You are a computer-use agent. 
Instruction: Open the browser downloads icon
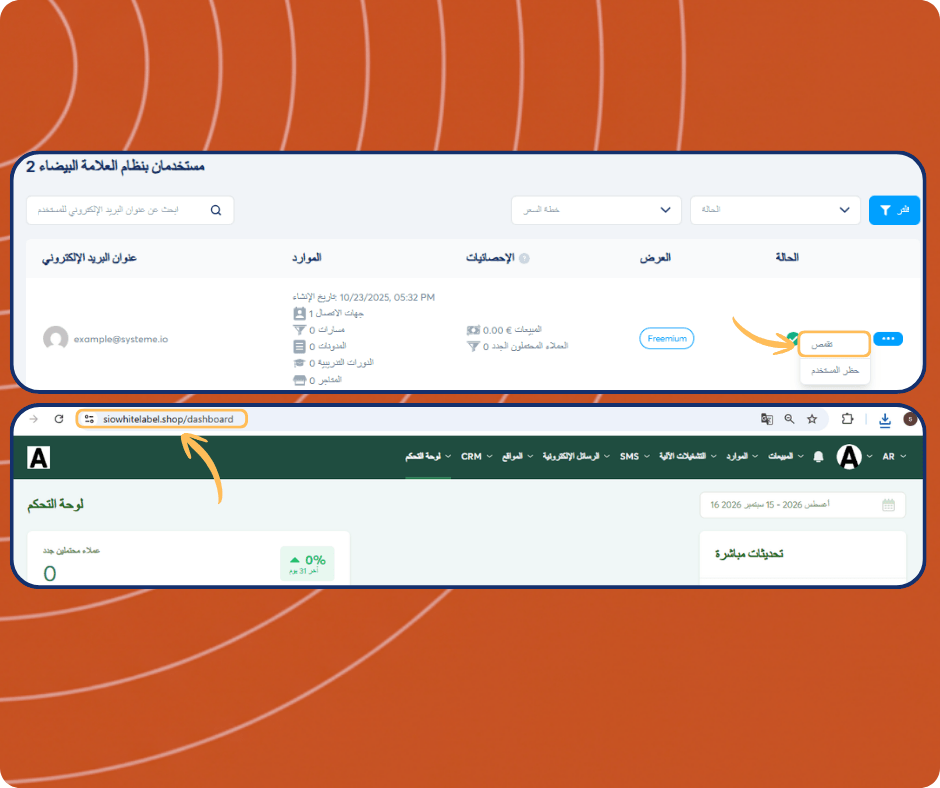coord(885,420)
